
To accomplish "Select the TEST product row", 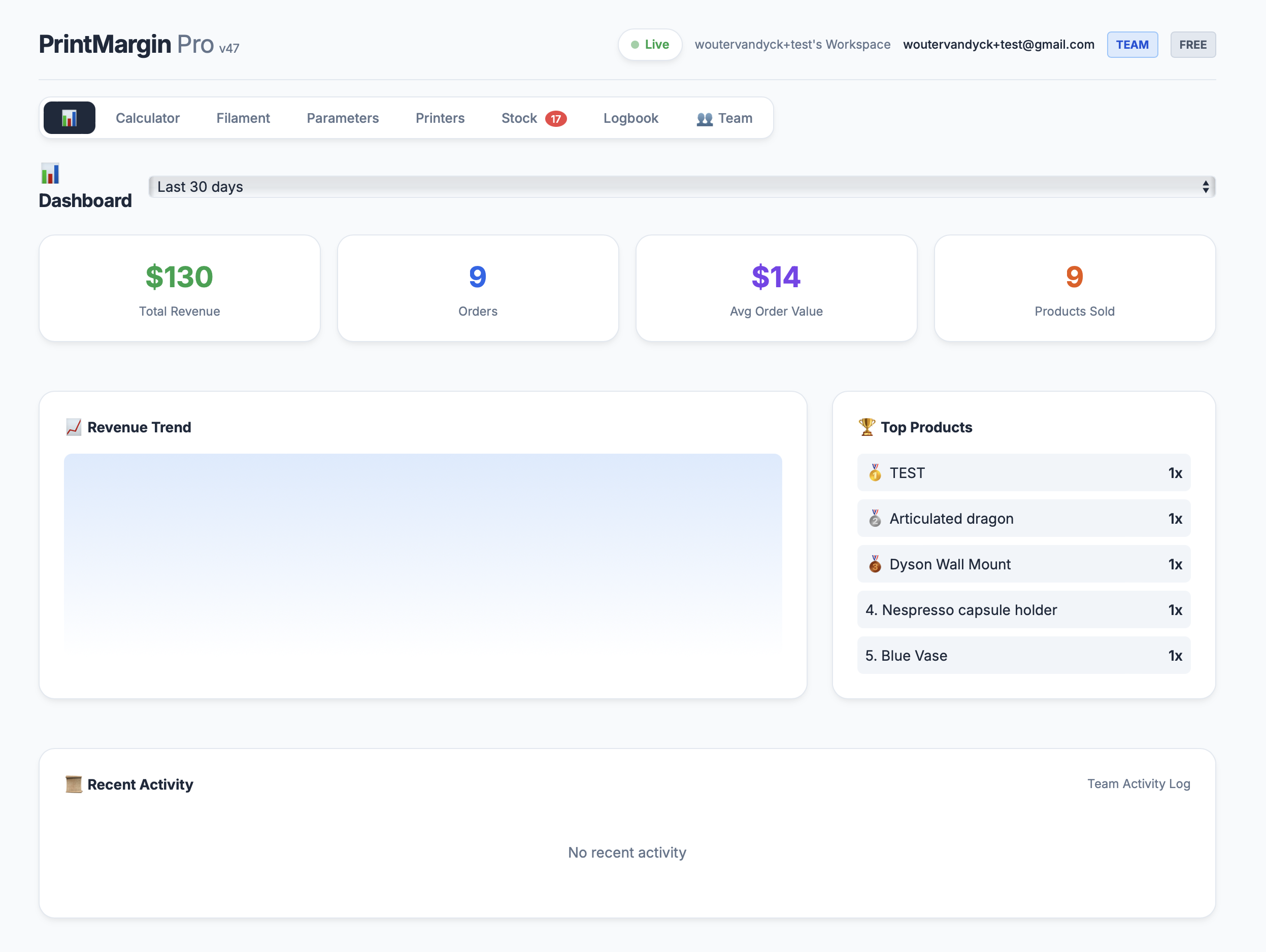I will (x=1023, y=472).
